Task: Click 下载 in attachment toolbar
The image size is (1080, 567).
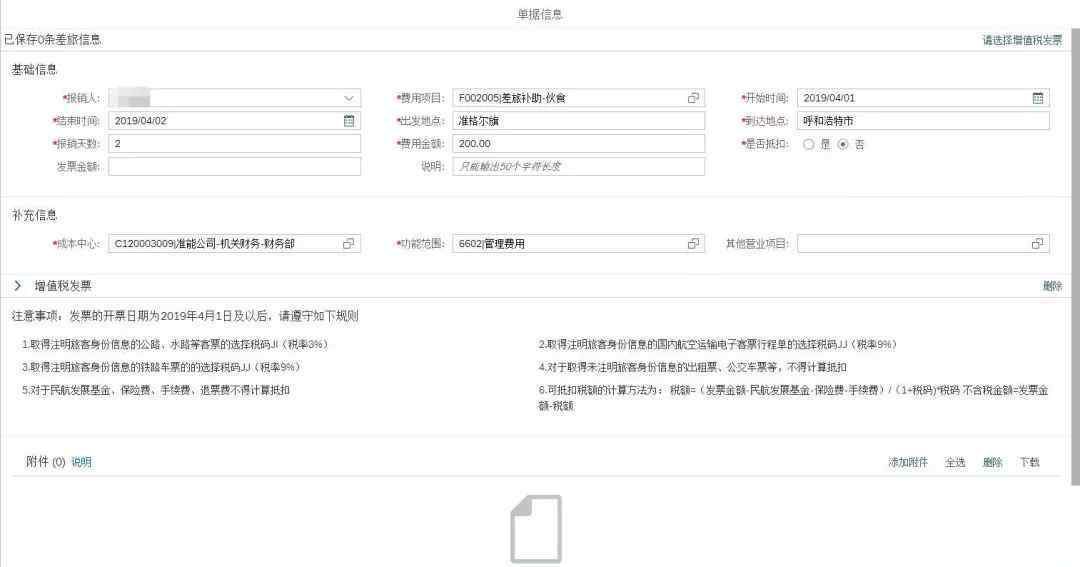Action: tap(1029, 463)
